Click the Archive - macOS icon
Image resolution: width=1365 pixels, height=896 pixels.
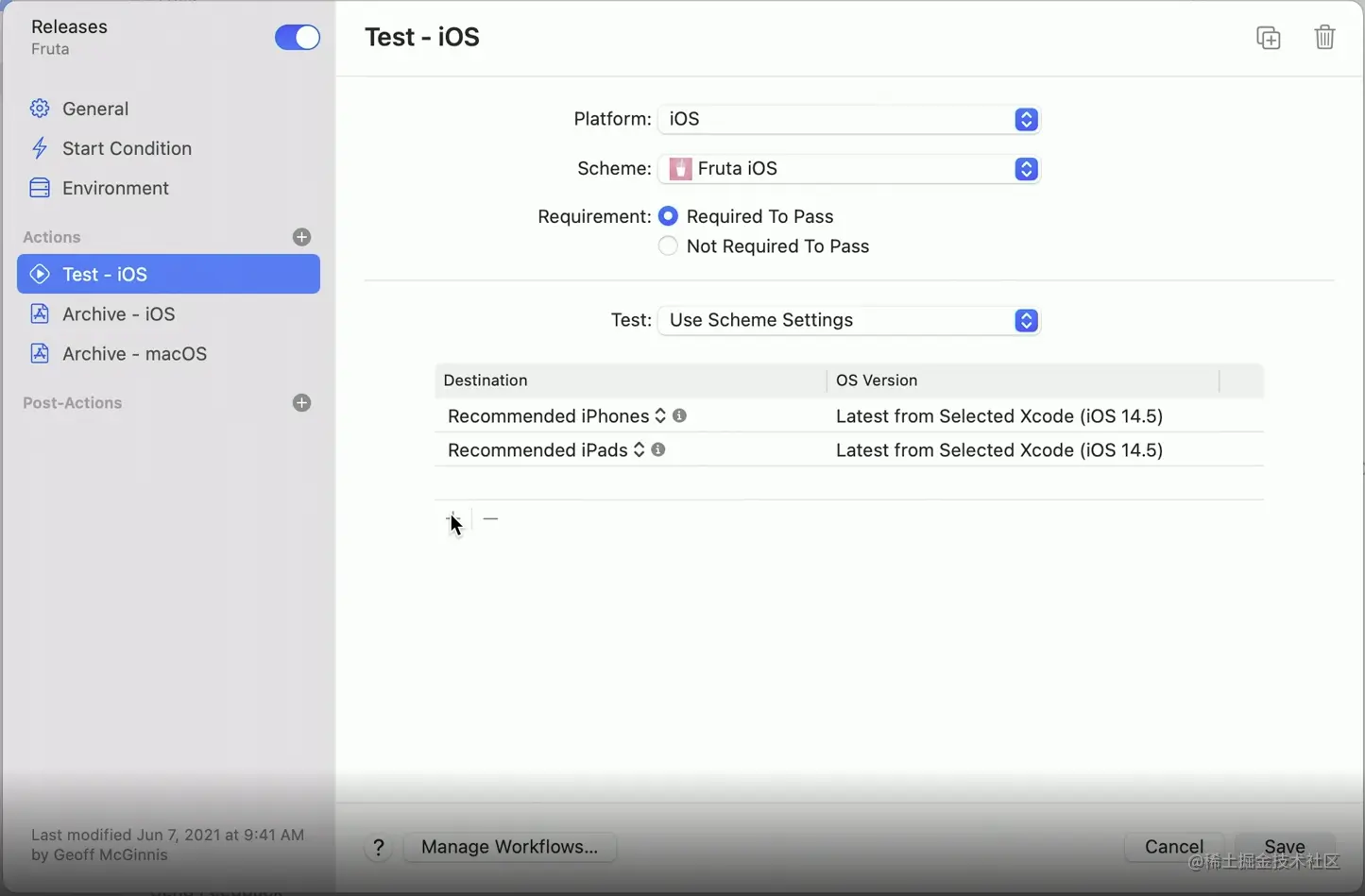coord(40,353)
